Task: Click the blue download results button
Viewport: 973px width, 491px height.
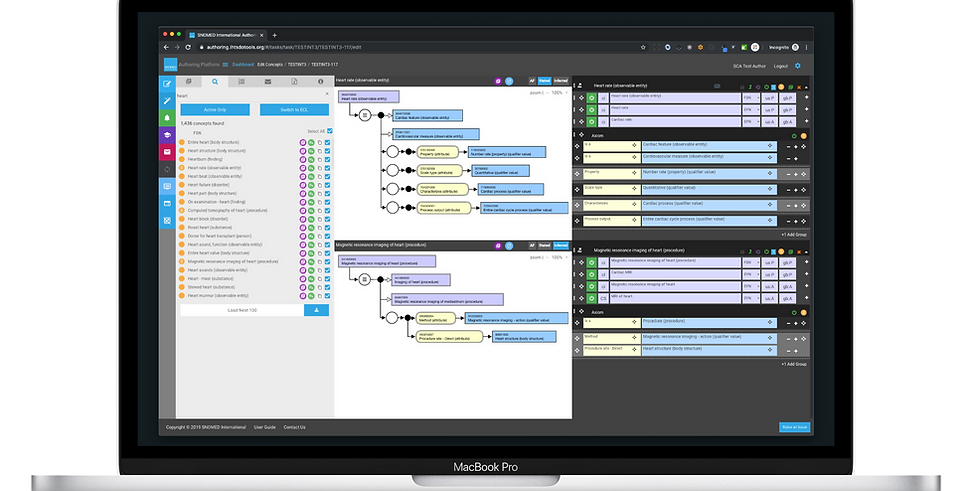Action: click(316, 310)
